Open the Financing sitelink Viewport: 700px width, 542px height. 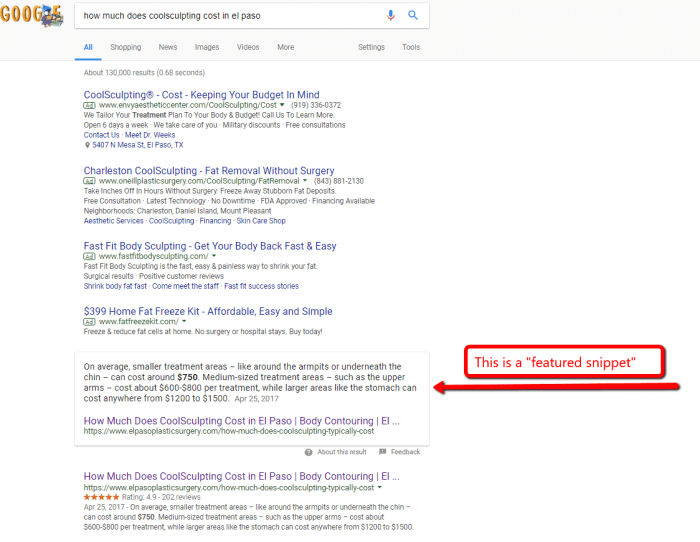pyautogui.click(x=215, y=221)
